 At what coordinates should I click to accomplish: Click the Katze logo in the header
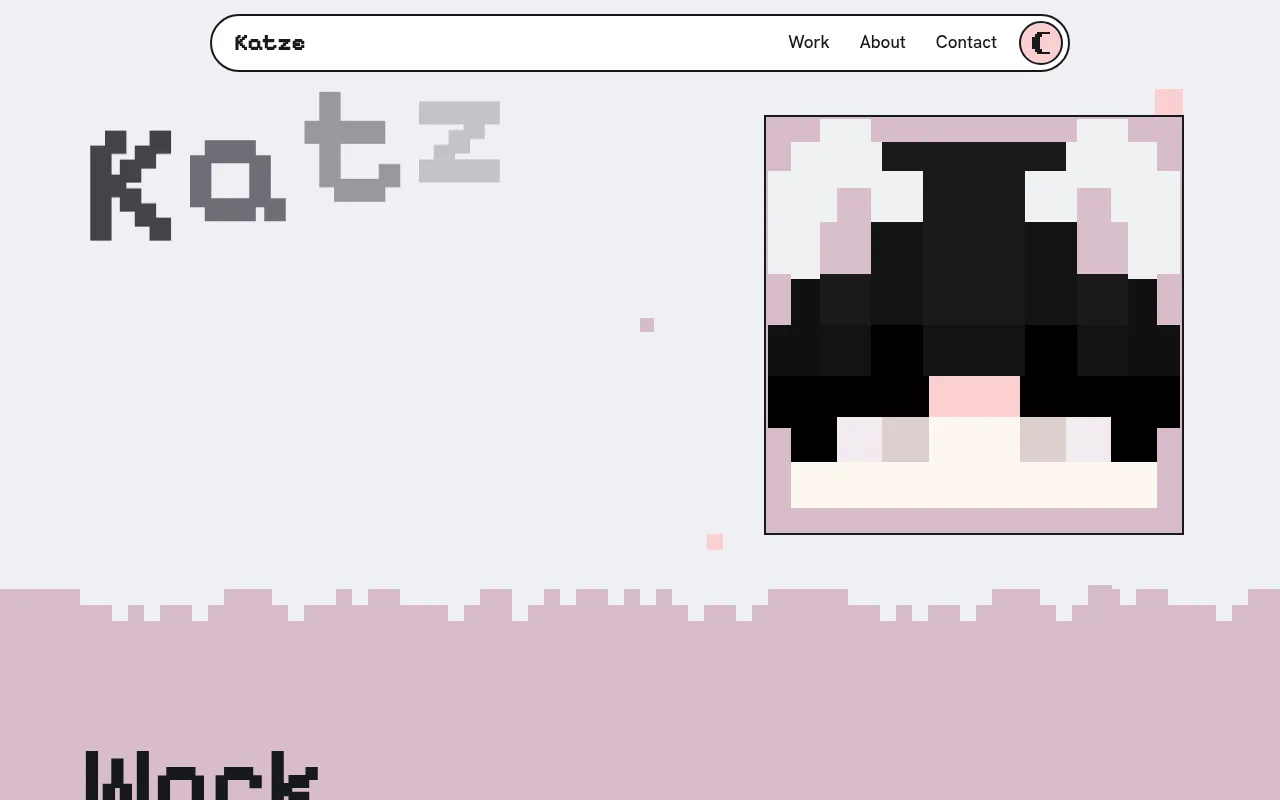[x=270, y=43]
